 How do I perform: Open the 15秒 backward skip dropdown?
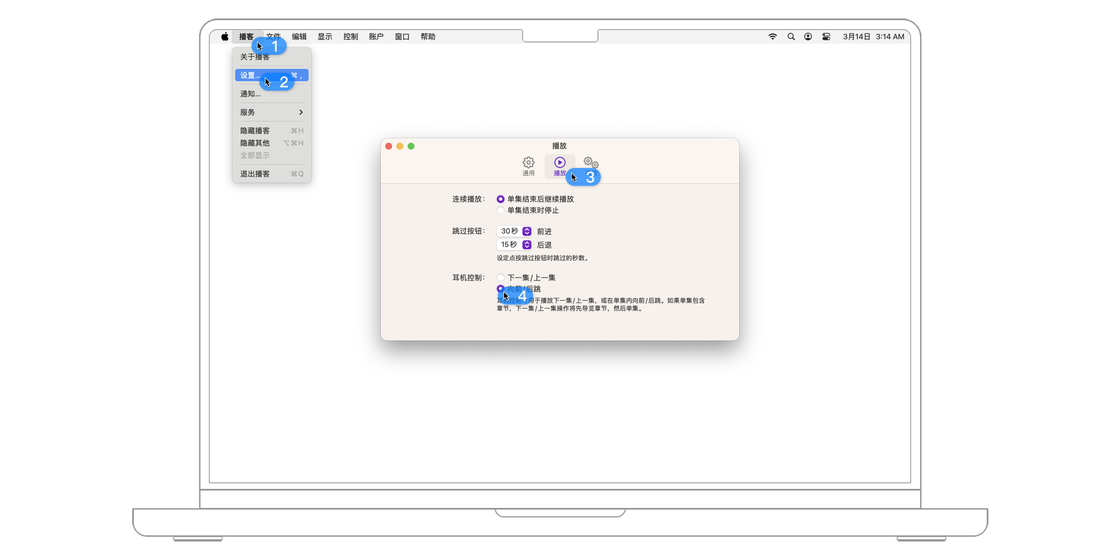[x=526, y=245]
